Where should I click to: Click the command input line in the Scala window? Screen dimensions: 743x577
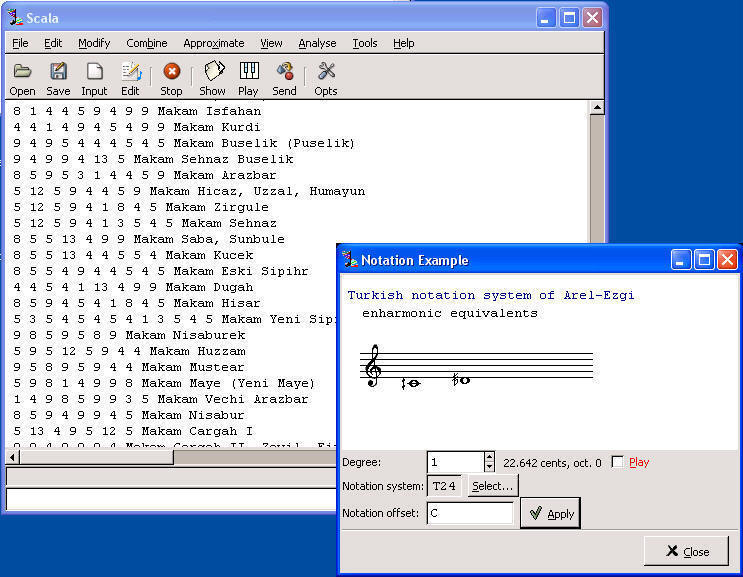pyautogui.click(x=171, y=499)
